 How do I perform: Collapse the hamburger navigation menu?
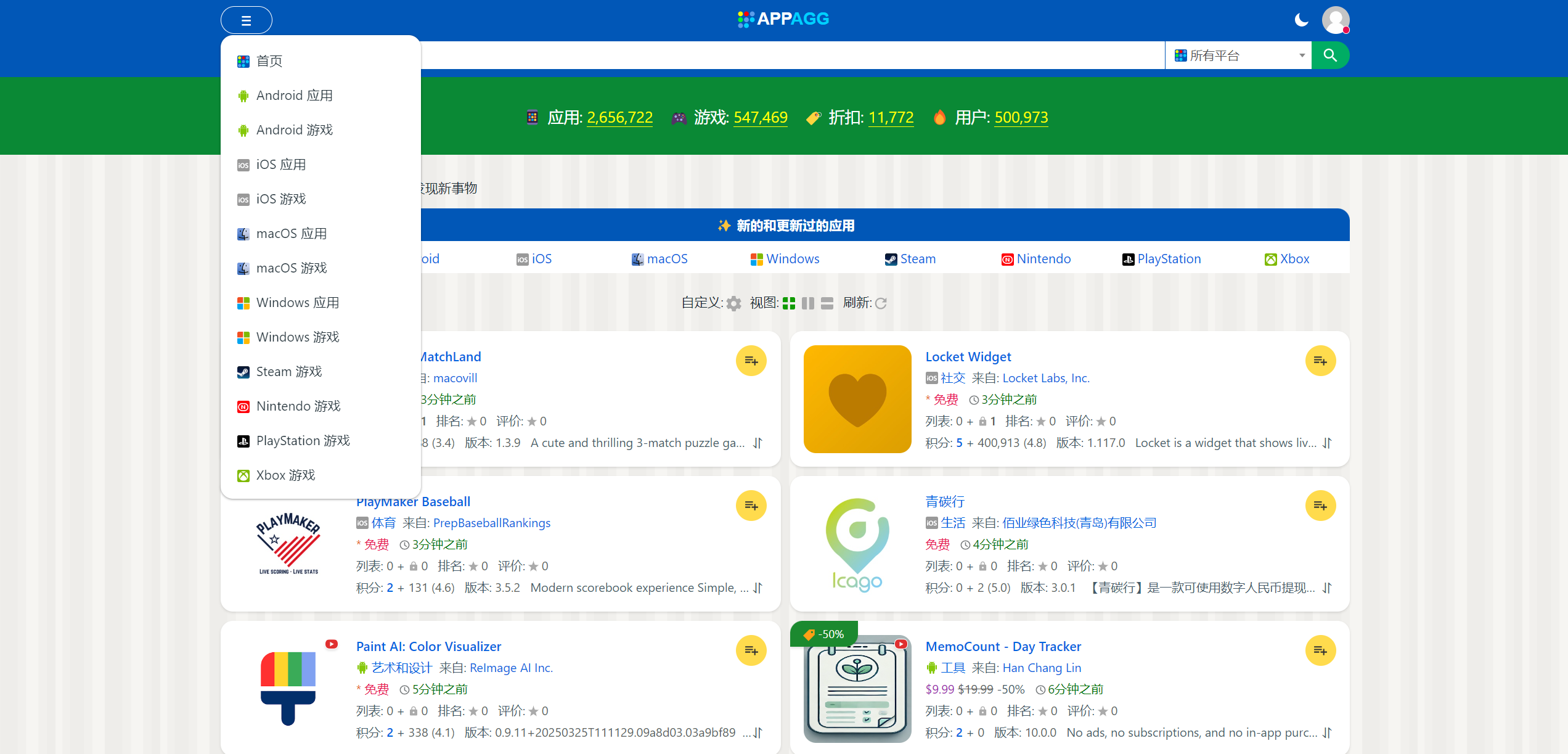pos(246,20)
